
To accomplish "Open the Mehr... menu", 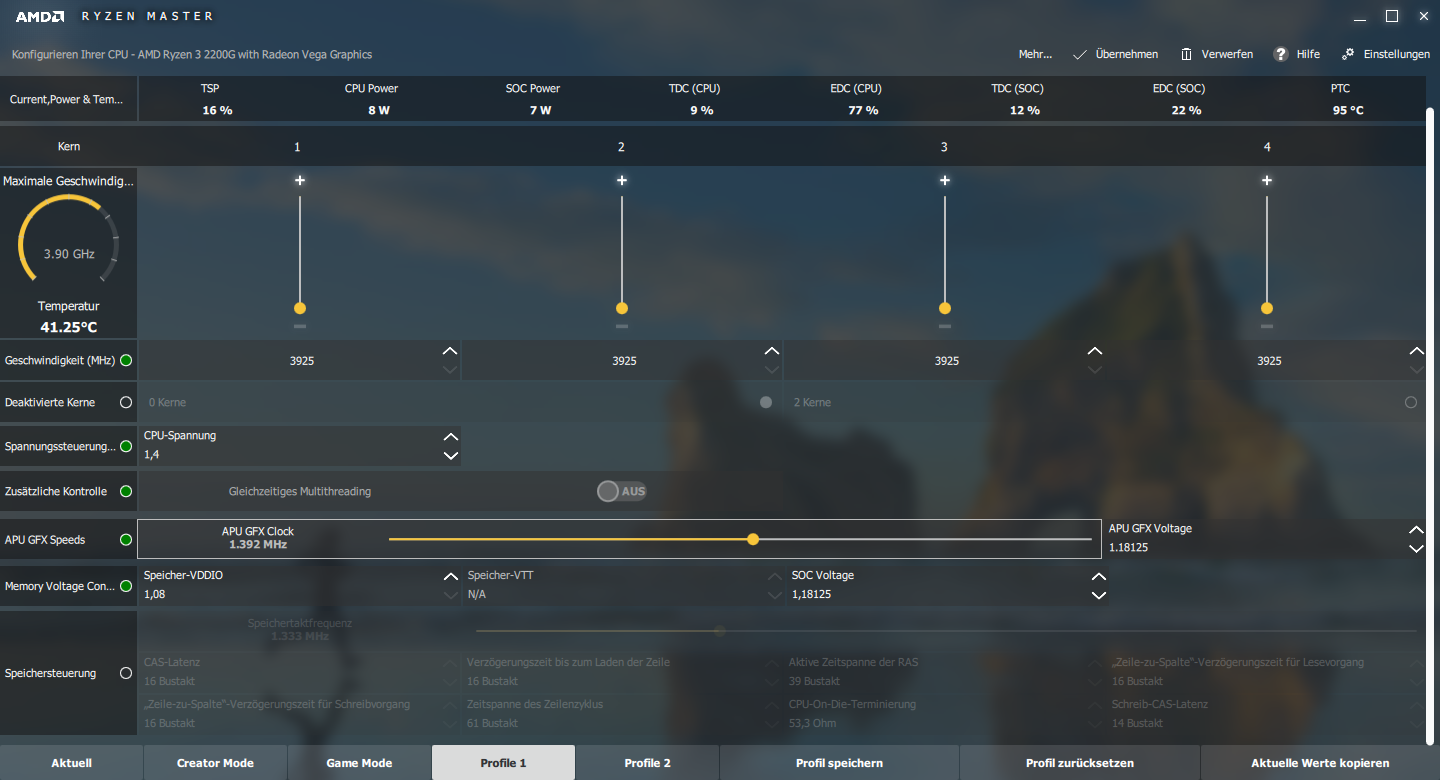I will (x=1035, y=55).
